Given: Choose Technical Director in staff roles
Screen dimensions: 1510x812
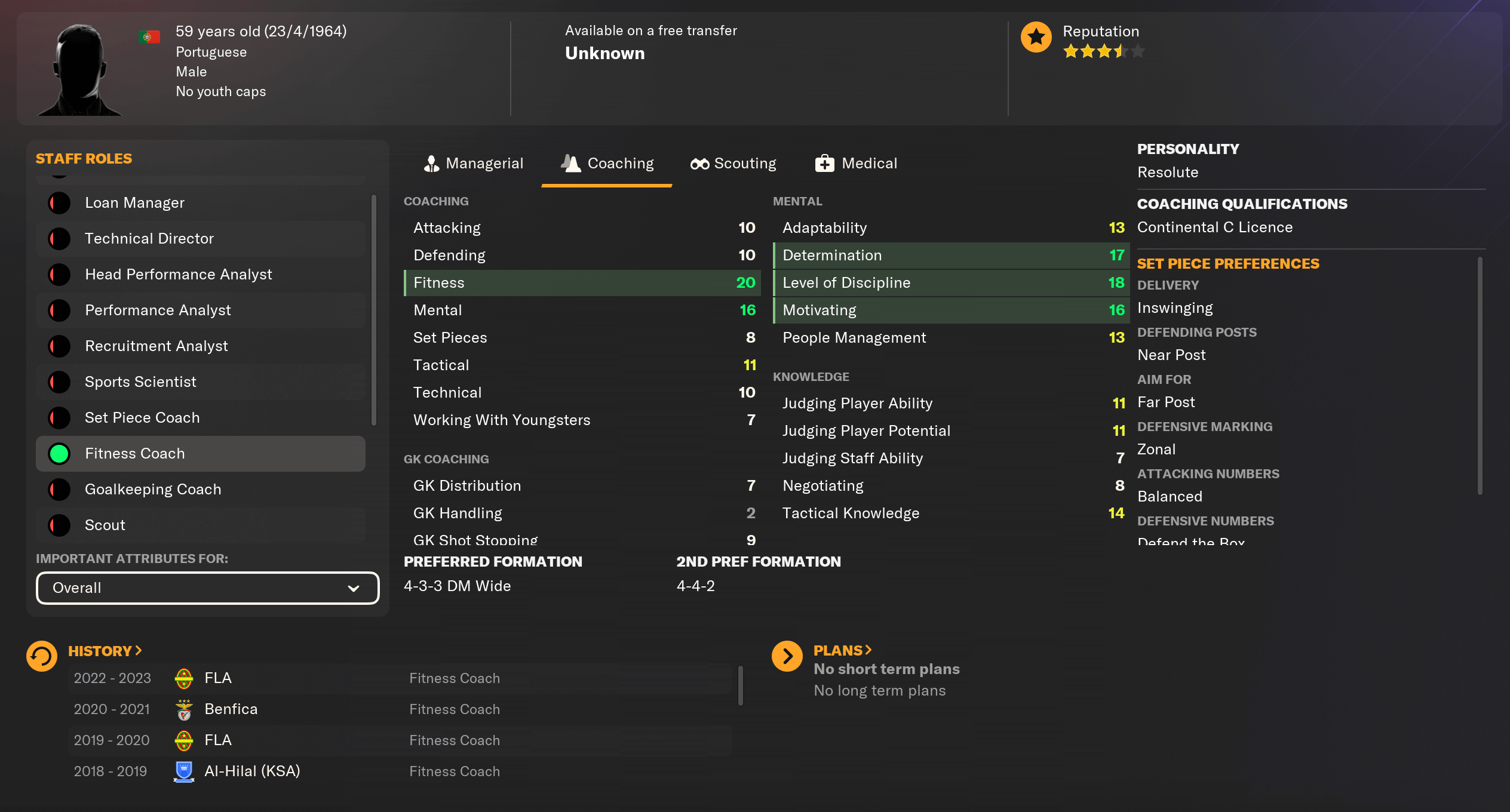Looking at the screenshot, I should point(149,239).
